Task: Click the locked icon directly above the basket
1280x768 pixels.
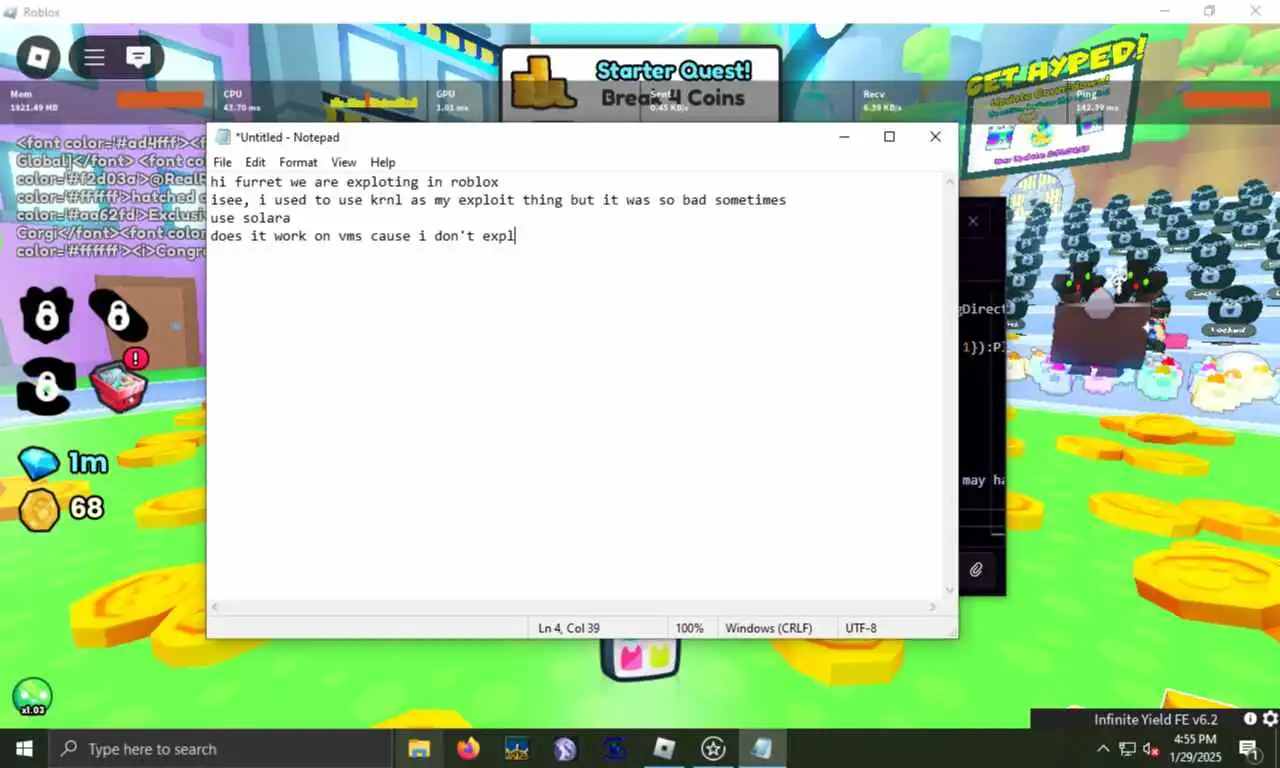Action: [117, 314]
